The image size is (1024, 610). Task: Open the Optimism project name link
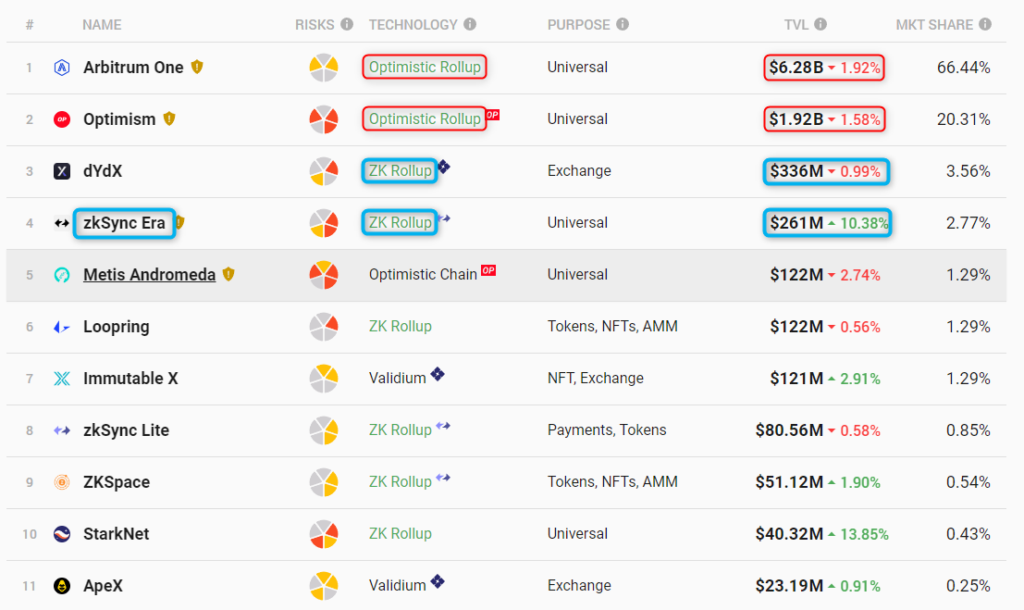point(120,119)
